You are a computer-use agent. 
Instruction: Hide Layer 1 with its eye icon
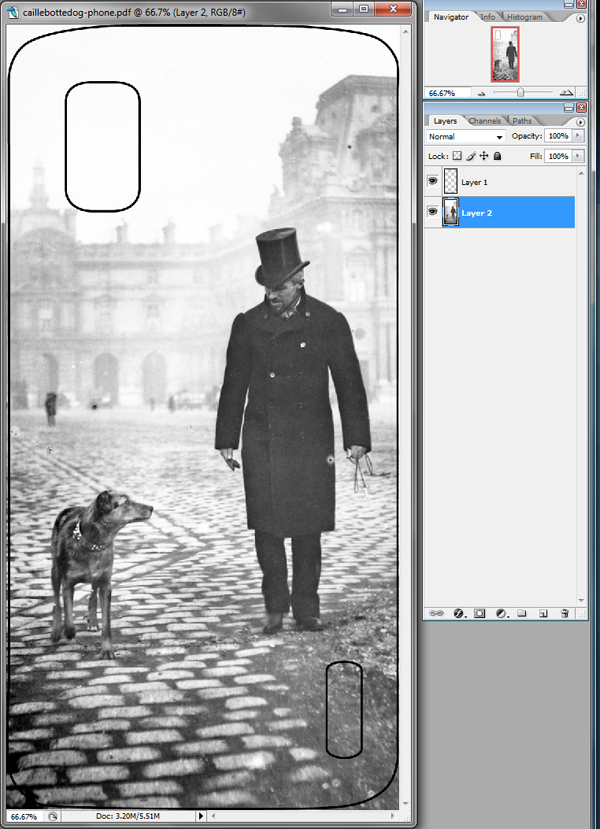(432, 181)
